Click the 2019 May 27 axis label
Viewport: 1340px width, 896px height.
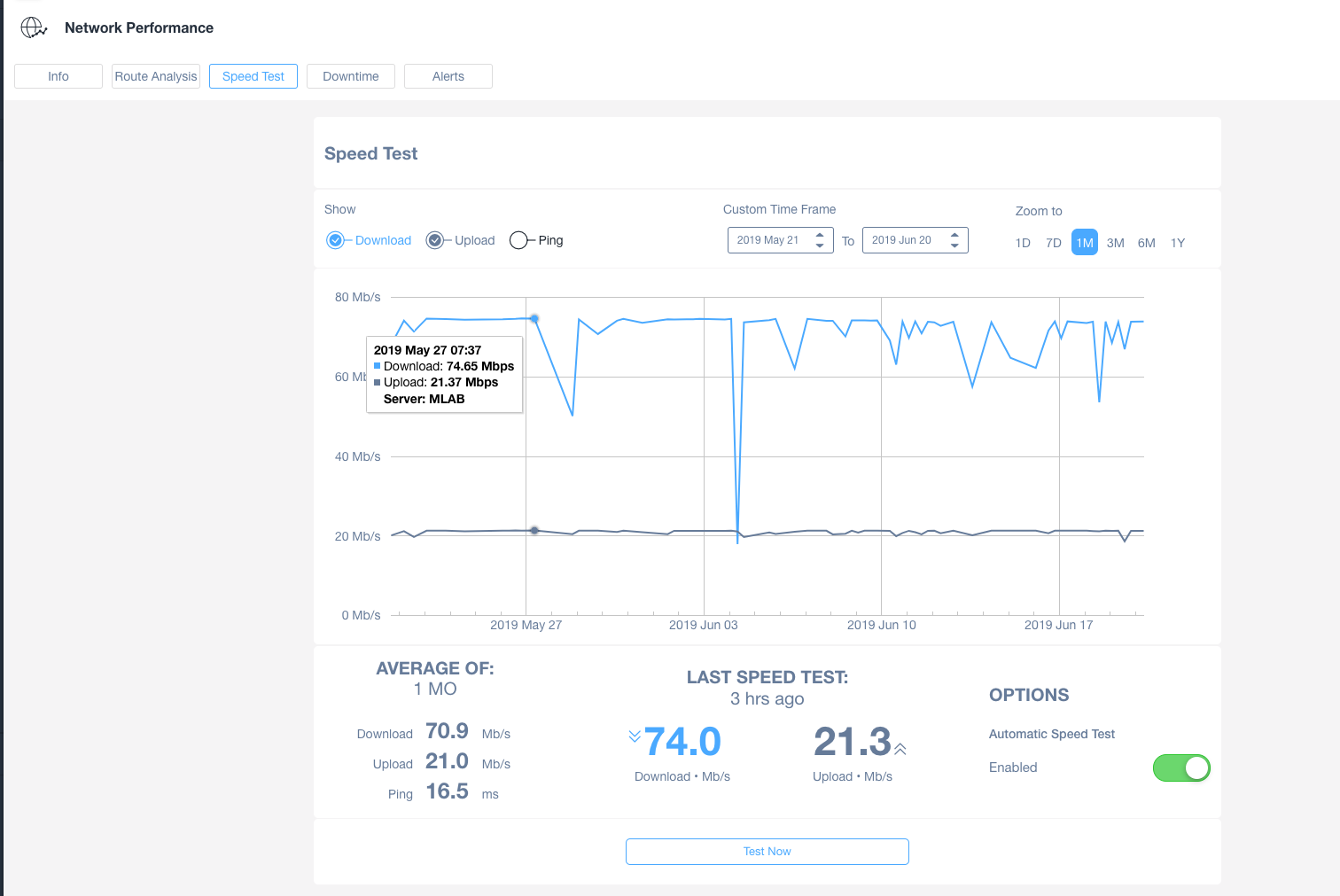[526, 625]
